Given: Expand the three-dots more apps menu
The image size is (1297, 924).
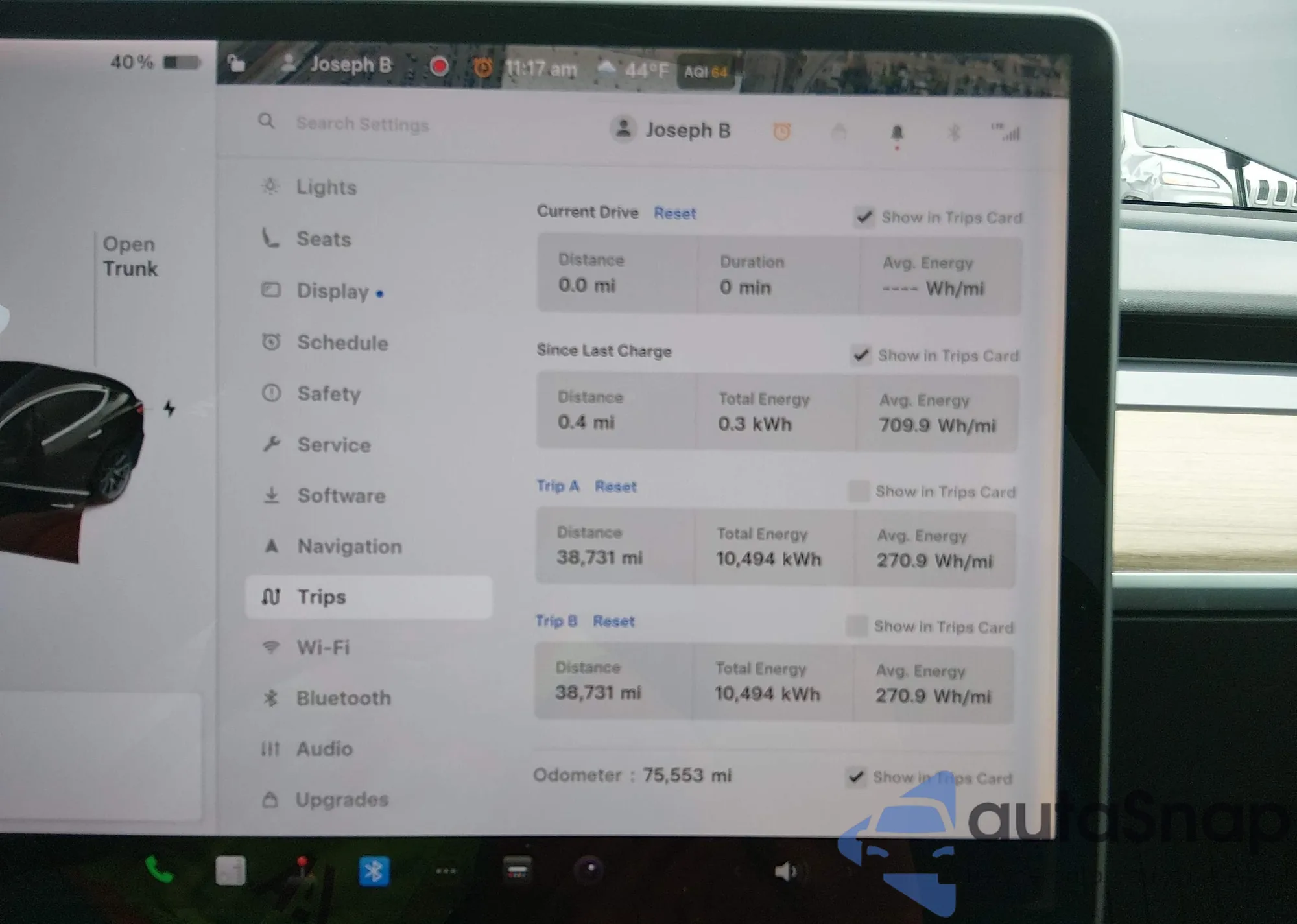Looking at the screenshot, I should coord(446,871).
